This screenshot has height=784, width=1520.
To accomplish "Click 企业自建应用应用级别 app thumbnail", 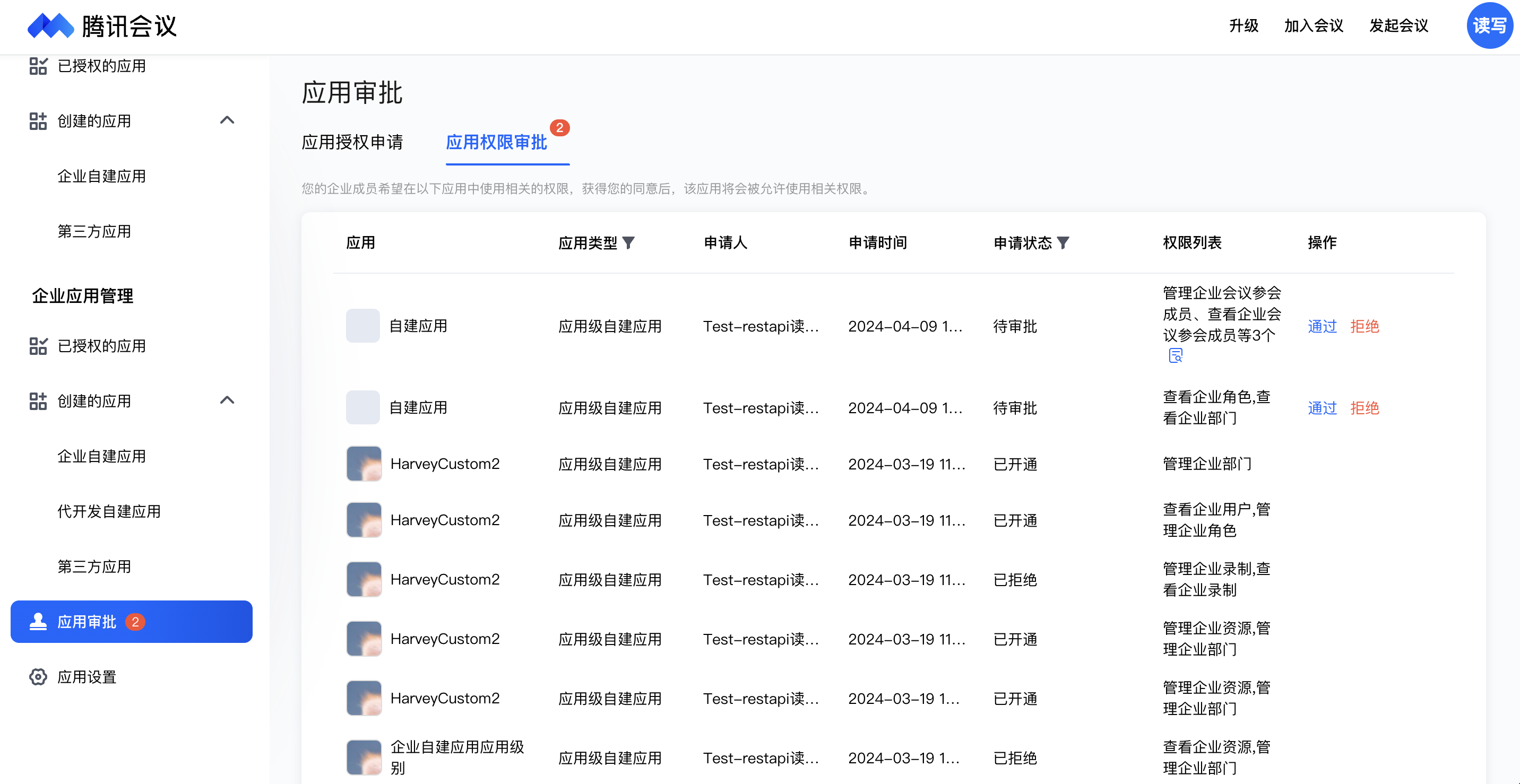I will click(364, 757).
